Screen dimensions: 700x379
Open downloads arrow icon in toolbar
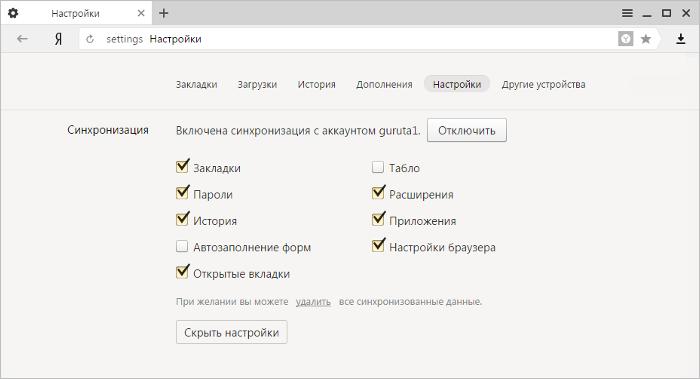pyautogui.click(x=680, y=39)
